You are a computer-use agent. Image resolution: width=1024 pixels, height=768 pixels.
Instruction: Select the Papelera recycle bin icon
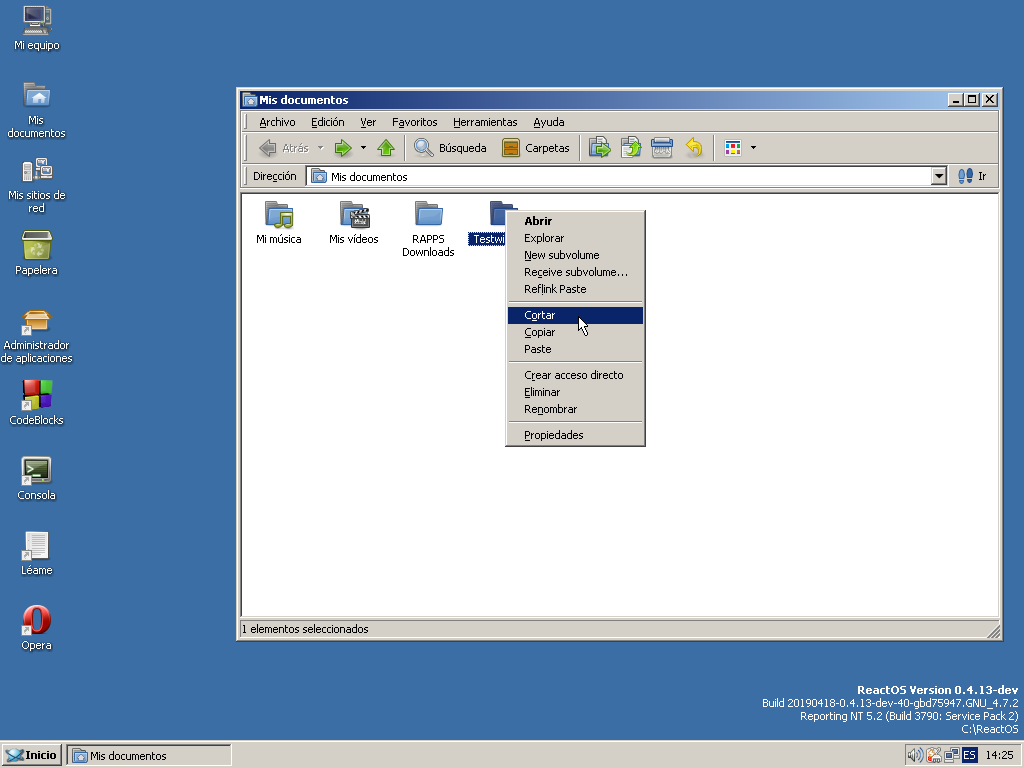coord(36,246)
